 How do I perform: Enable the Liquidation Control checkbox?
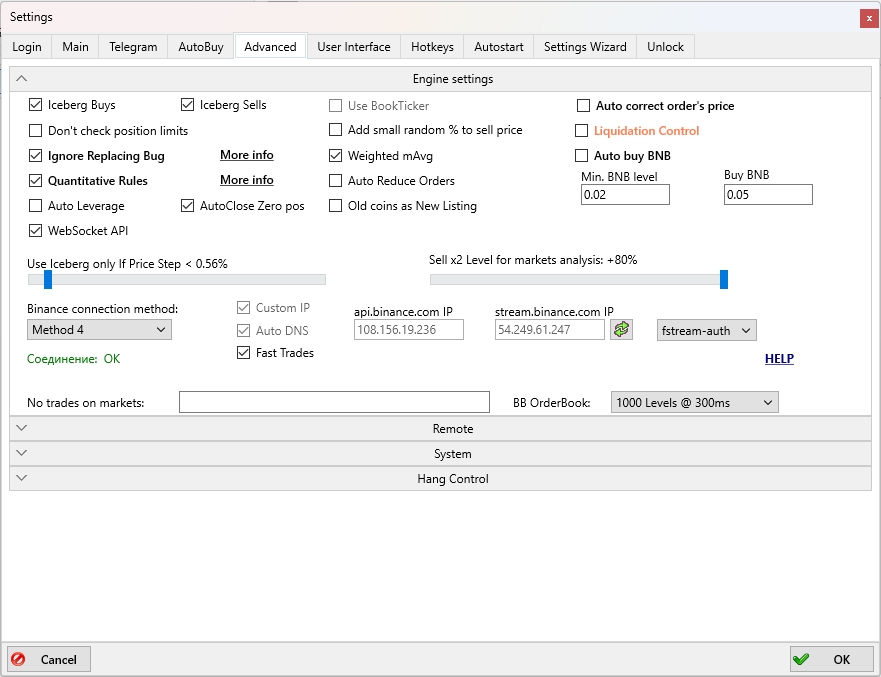[x=583, y=131]
